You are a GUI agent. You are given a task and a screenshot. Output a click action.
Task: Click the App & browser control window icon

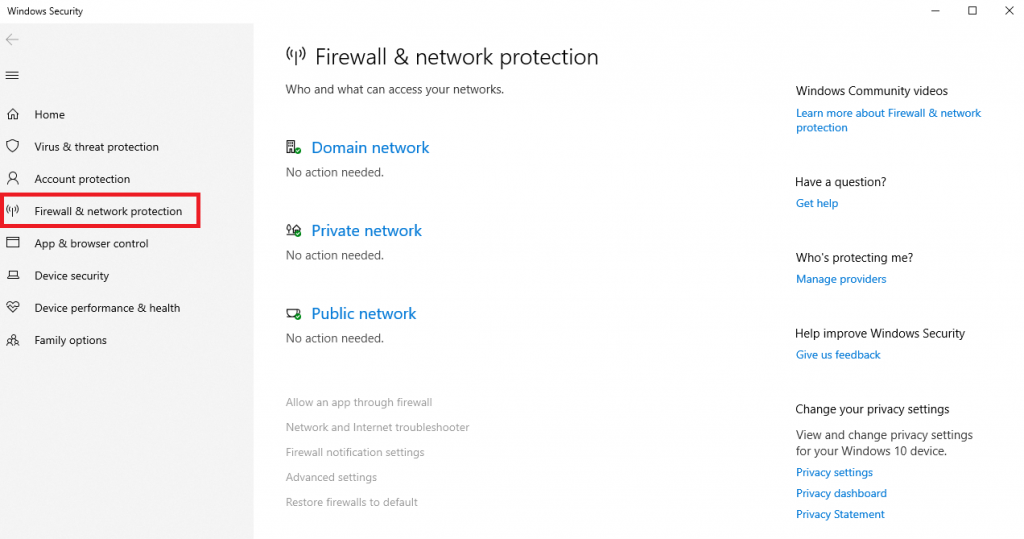(13, 243)
